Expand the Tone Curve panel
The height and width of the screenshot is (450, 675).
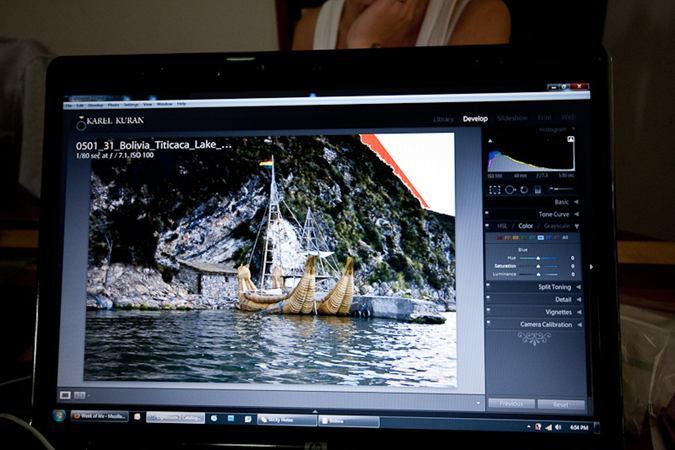(x=576, y=214)
